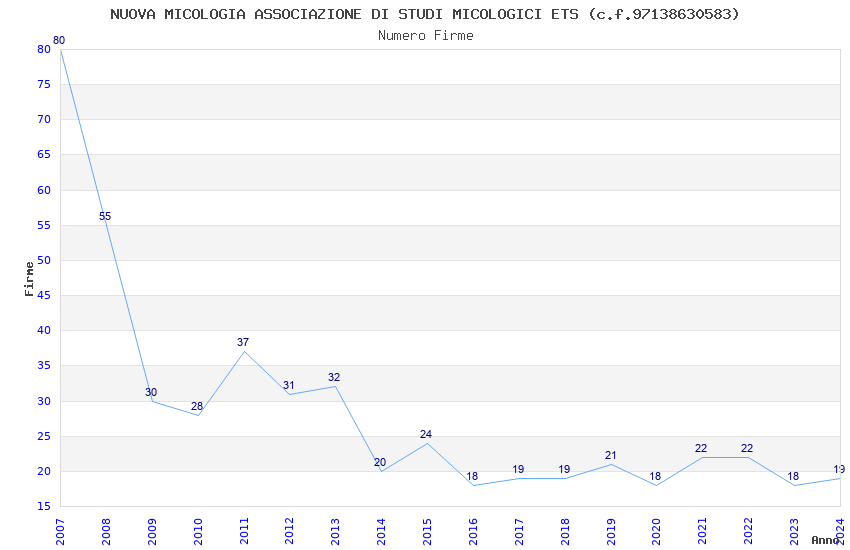The image size is (850, 550).
Task: Select the 2016 year label on x-axis
Action: (x=473, y=532)
